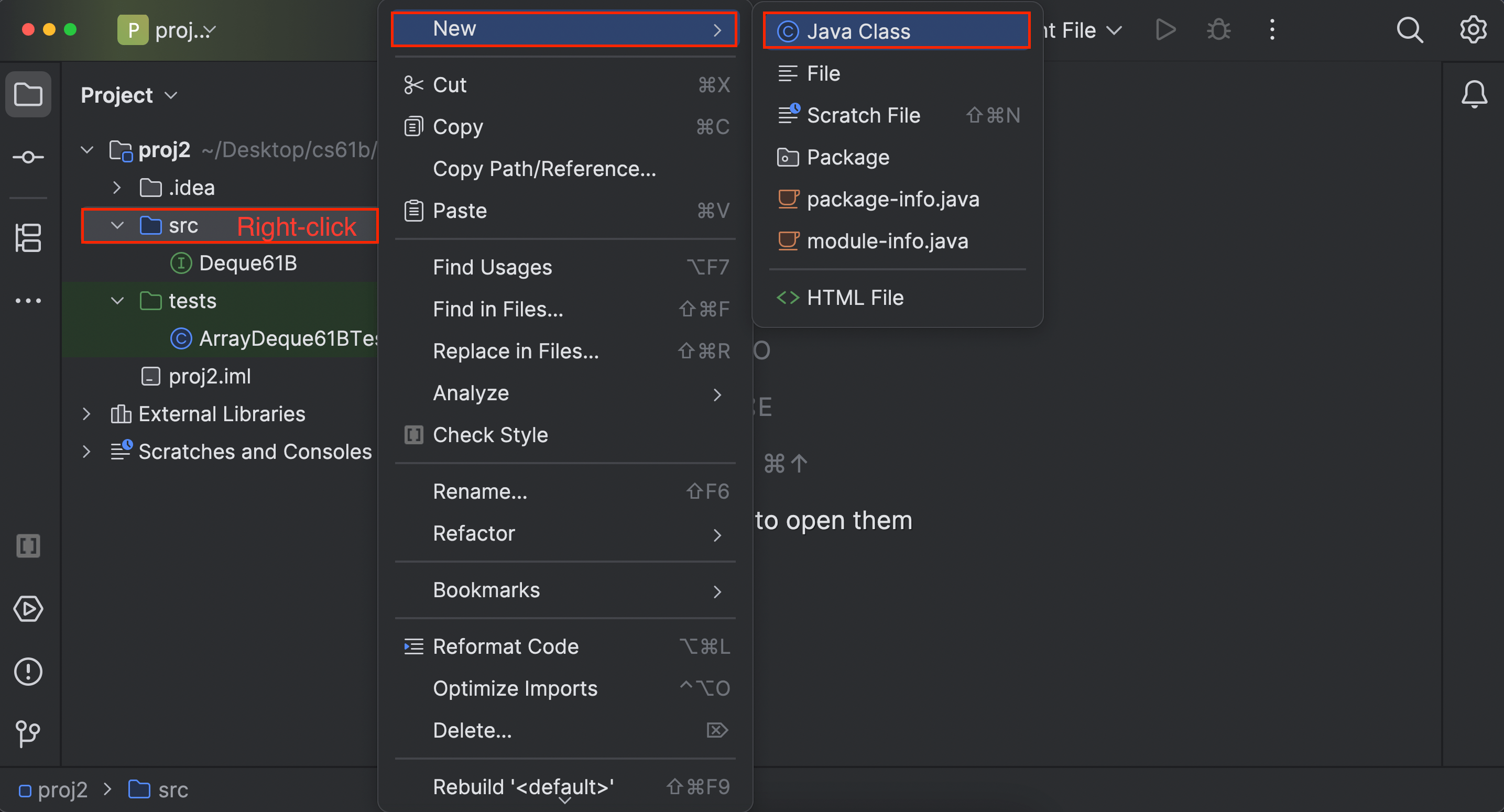Select the Deque61B file in tree
Viewport: 1504px width, 812px height.
[247, 264]
